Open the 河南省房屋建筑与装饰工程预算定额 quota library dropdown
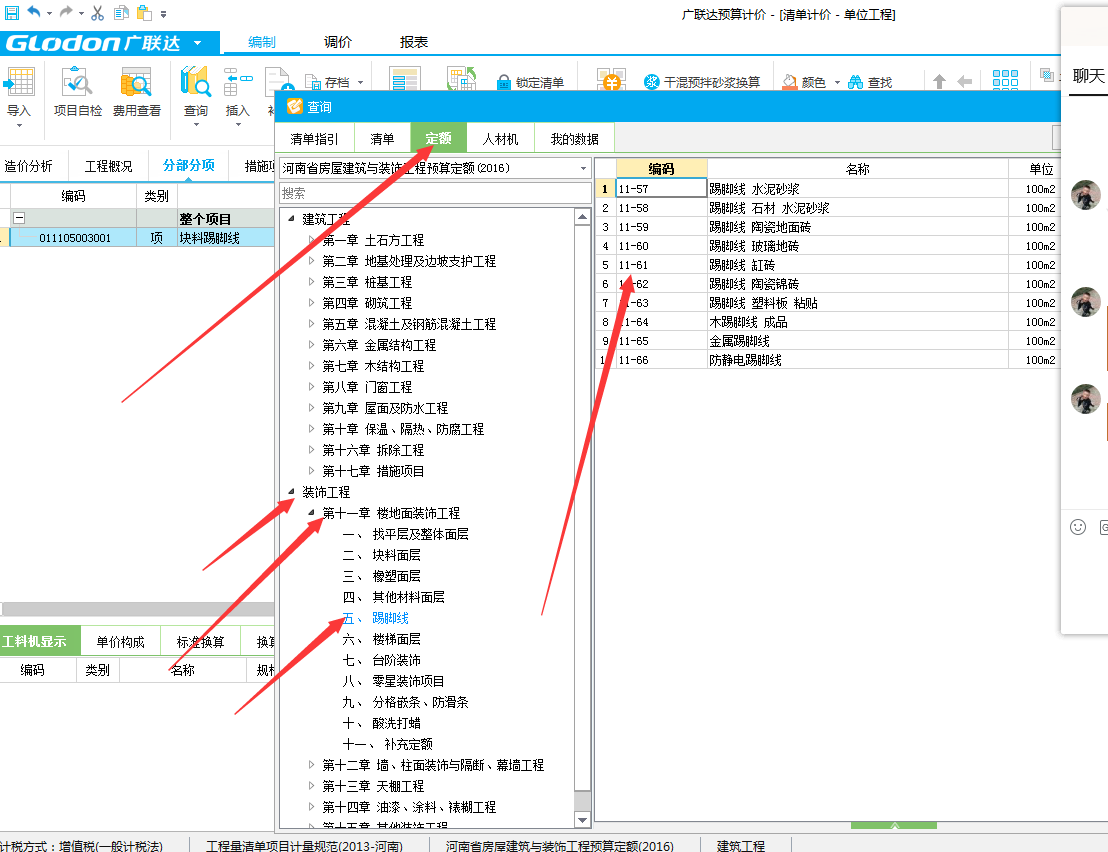This screenshot has height=852, width=1108. point(583,168)
